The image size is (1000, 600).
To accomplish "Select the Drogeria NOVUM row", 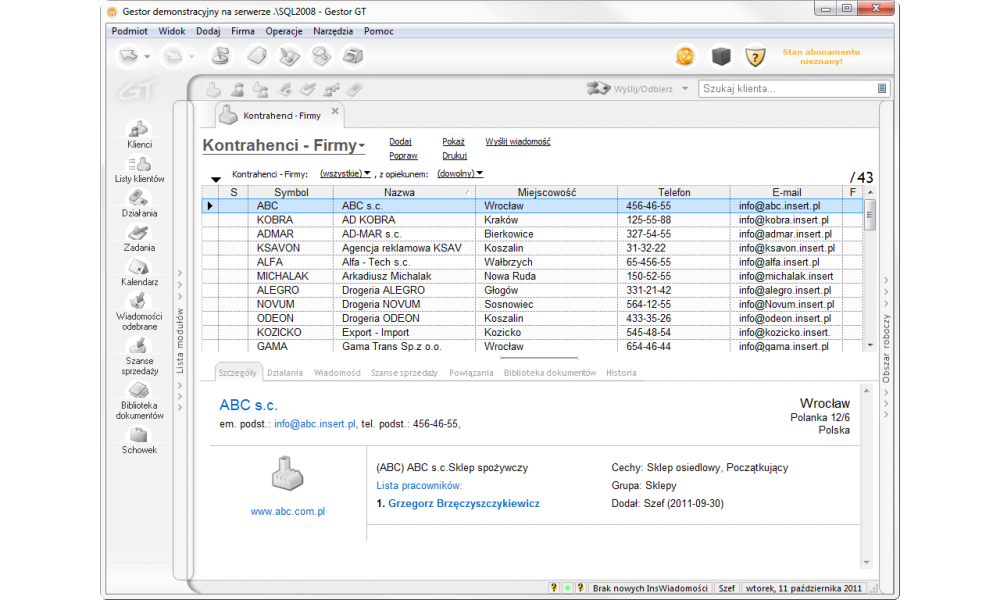I will 533,304.
